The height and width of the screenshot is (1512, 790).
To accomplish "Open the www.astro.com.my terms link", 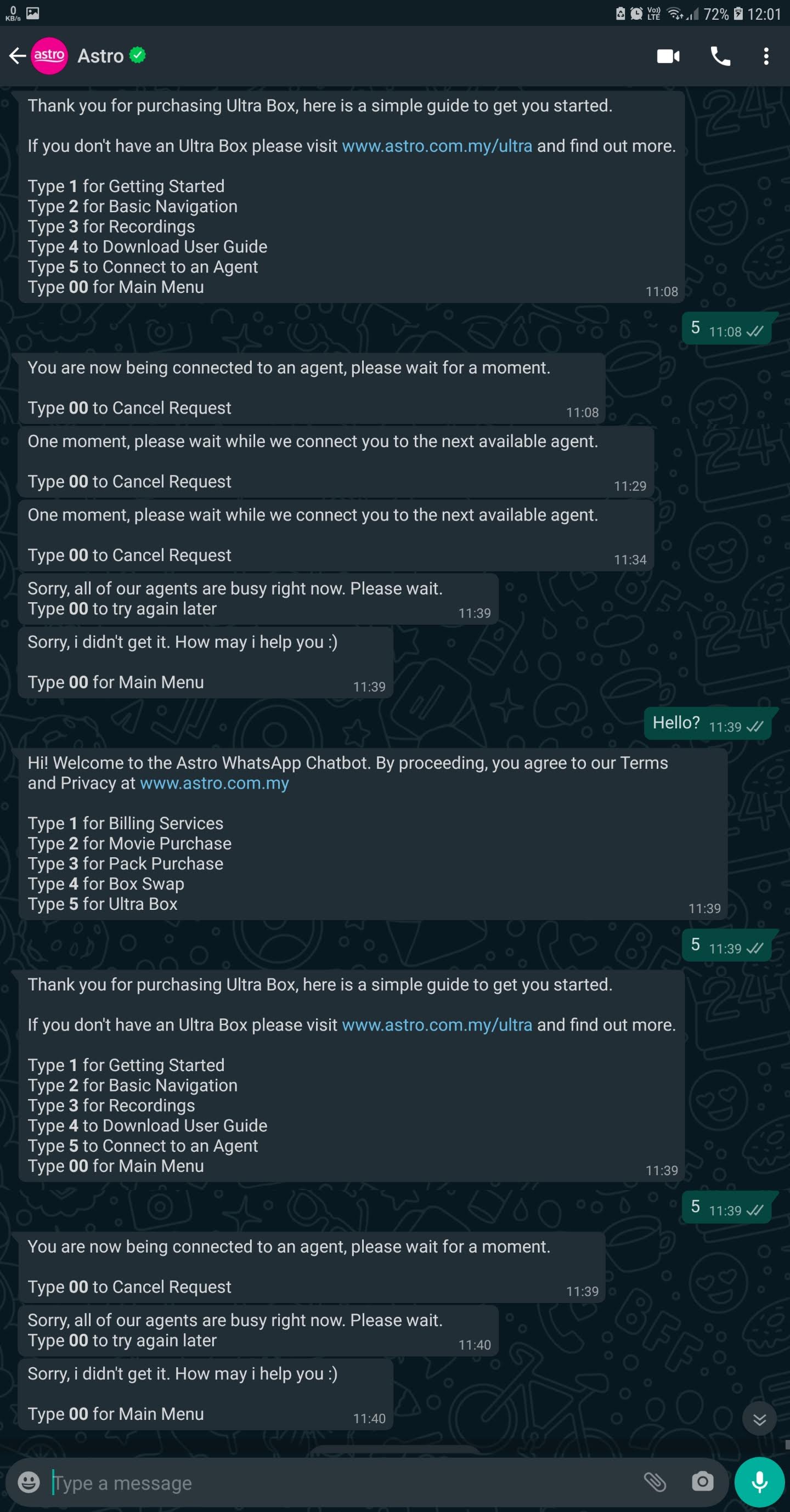I will [x=215, y=784].
